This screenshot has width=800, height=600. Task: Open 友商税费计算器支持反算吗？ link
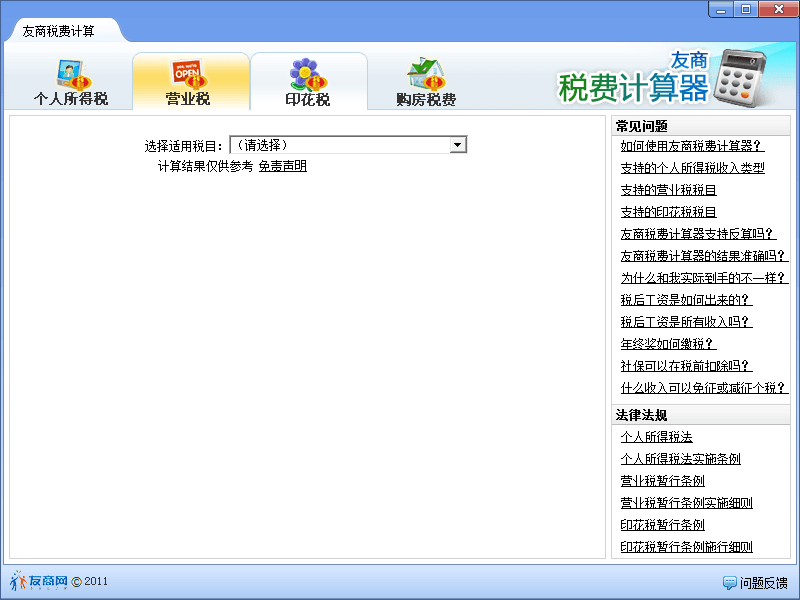[697, 234]
